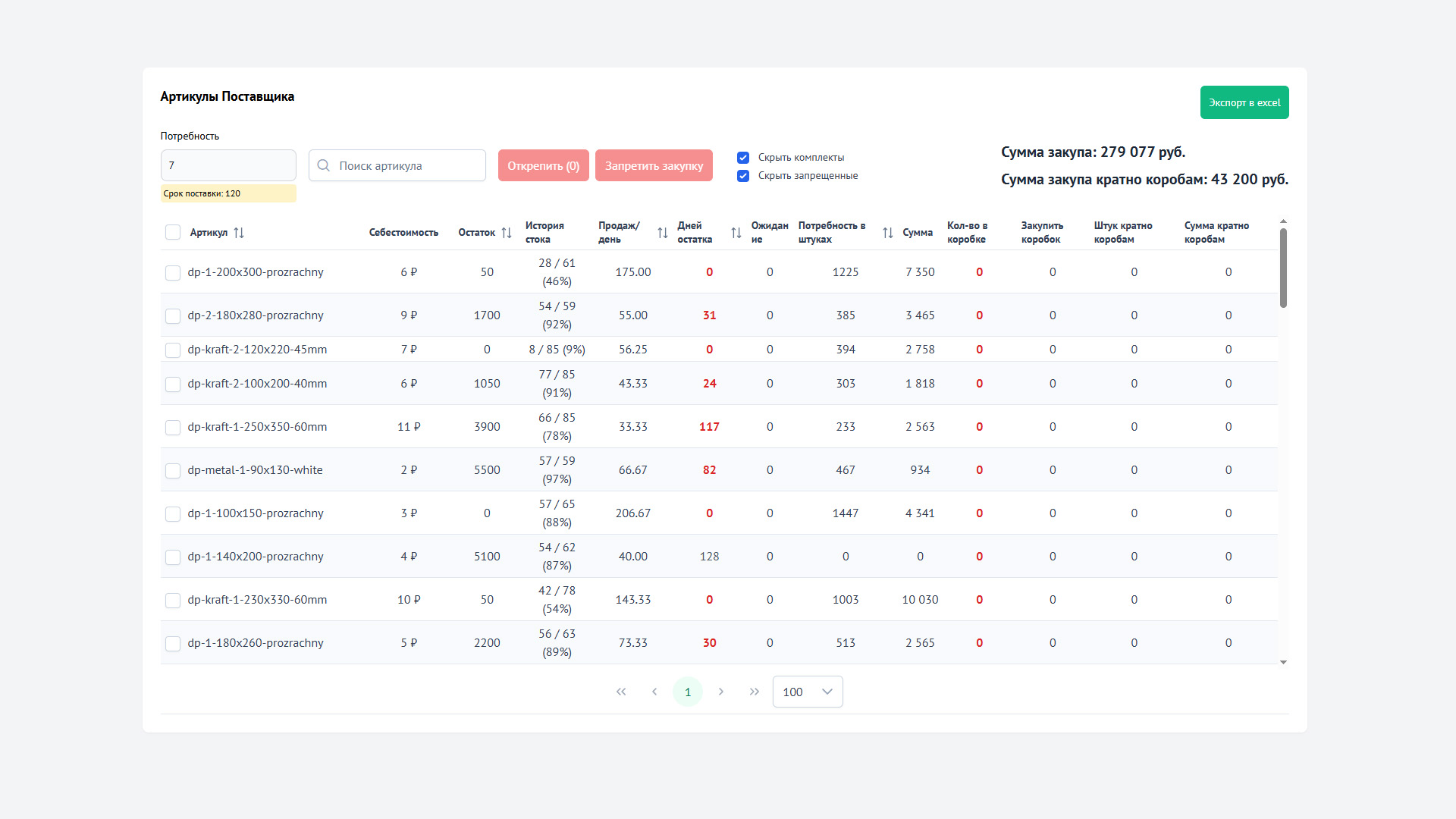
Task: Click article name dp-1-140x200-prozrachny
Action: coord(256,557)
